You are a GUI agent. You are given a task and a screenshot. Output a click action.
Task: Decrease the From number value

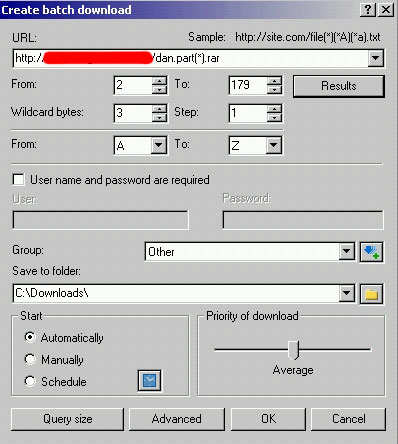click(159, 89)
